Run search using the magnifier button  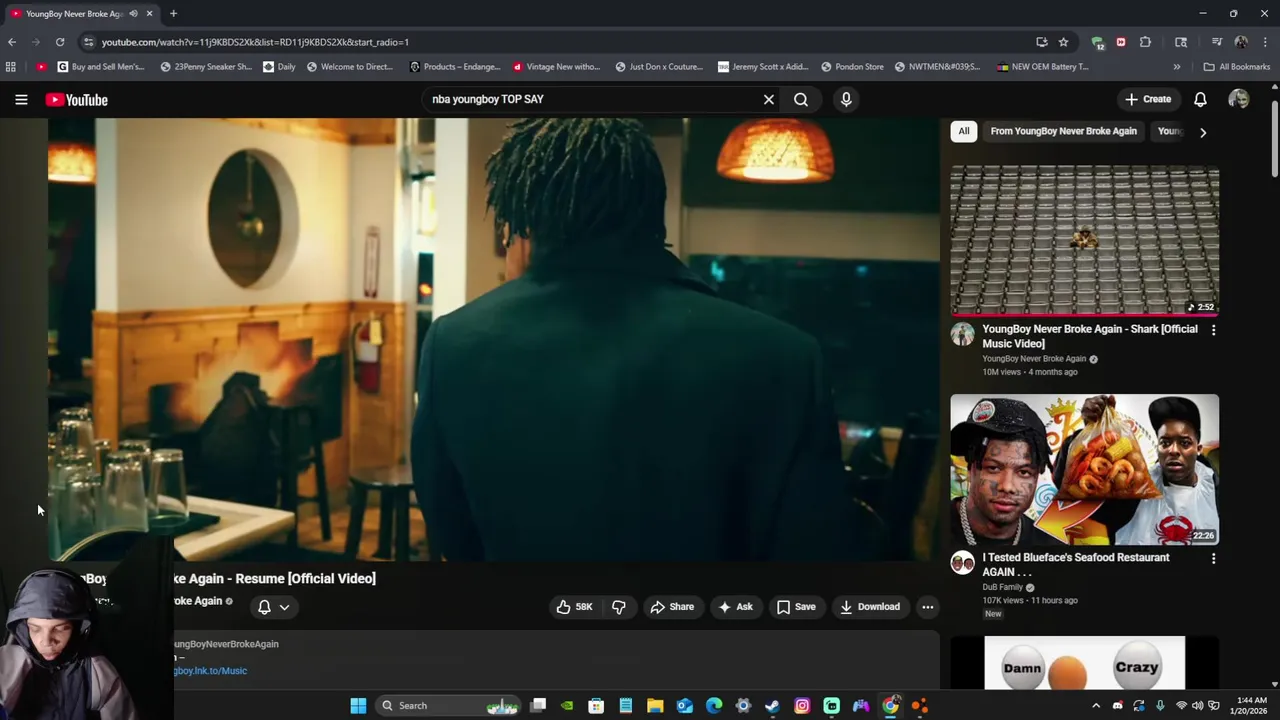(x=801, y=100)
